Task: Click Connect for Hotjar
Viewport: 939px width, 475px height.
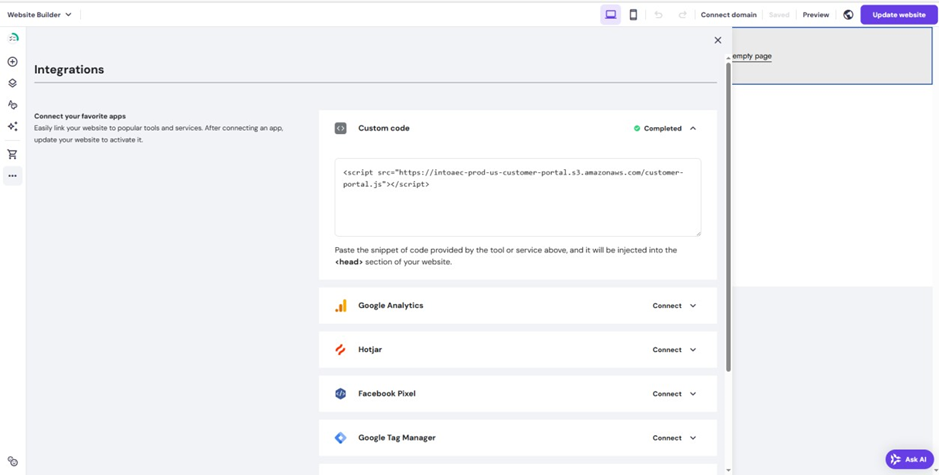Action: 667,350
